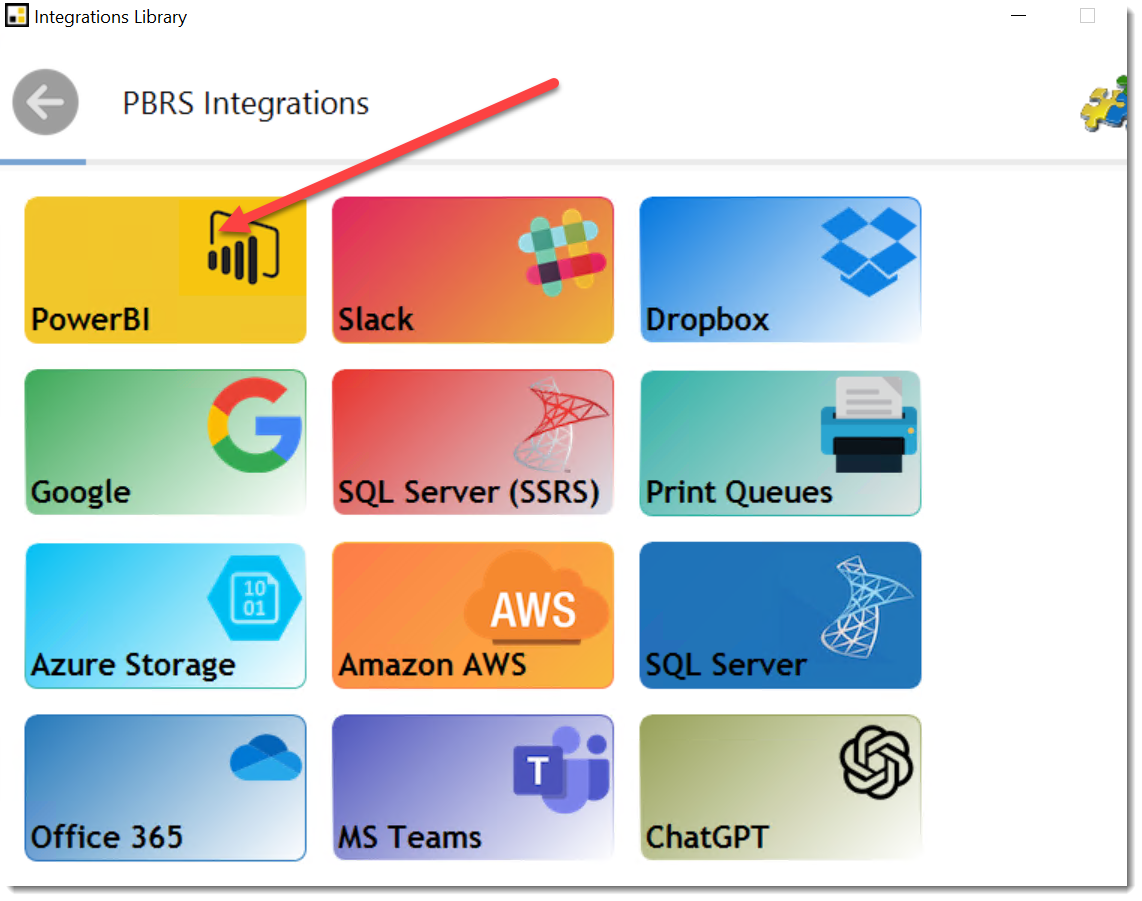Screen dimensions: 1142x901
Task: Click the ChatGPT integration tile
Action: click(780, 788)
